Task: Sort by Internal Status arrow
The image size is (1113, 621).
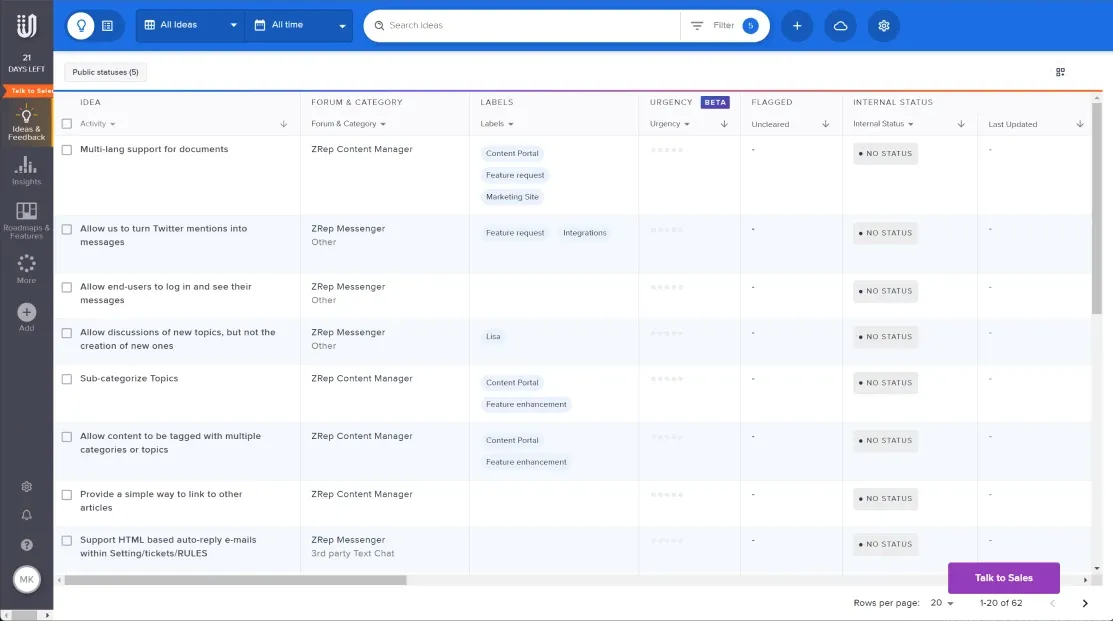Action: [x=961, y=124]
